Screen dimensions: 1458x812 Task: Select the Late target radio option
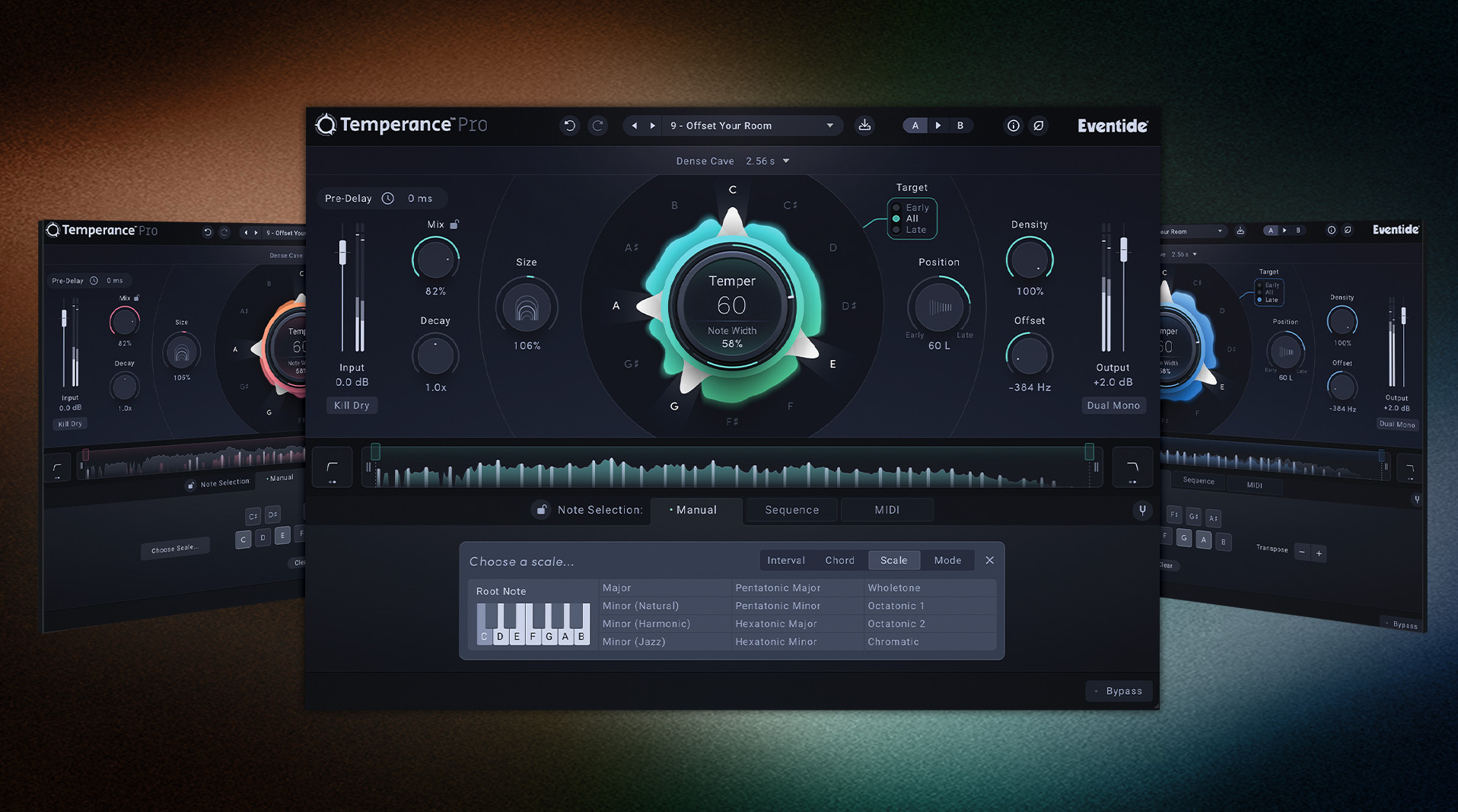point(896,230)
